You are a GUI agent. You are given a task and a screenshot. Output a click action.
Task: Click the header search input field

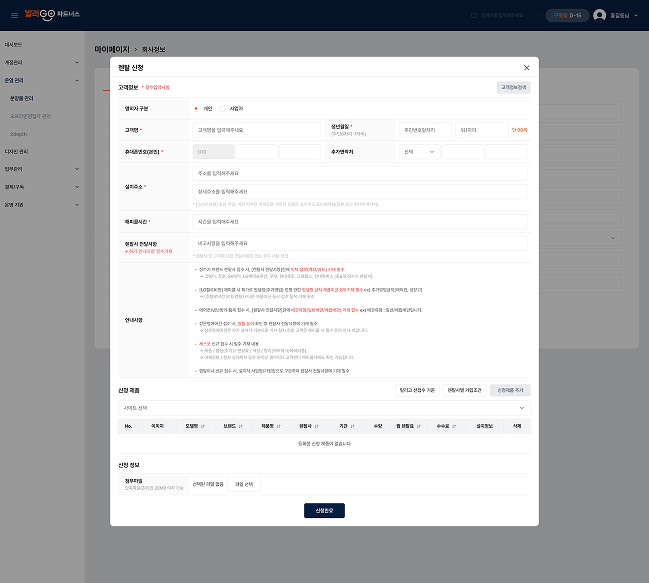[x=502, y=15]
